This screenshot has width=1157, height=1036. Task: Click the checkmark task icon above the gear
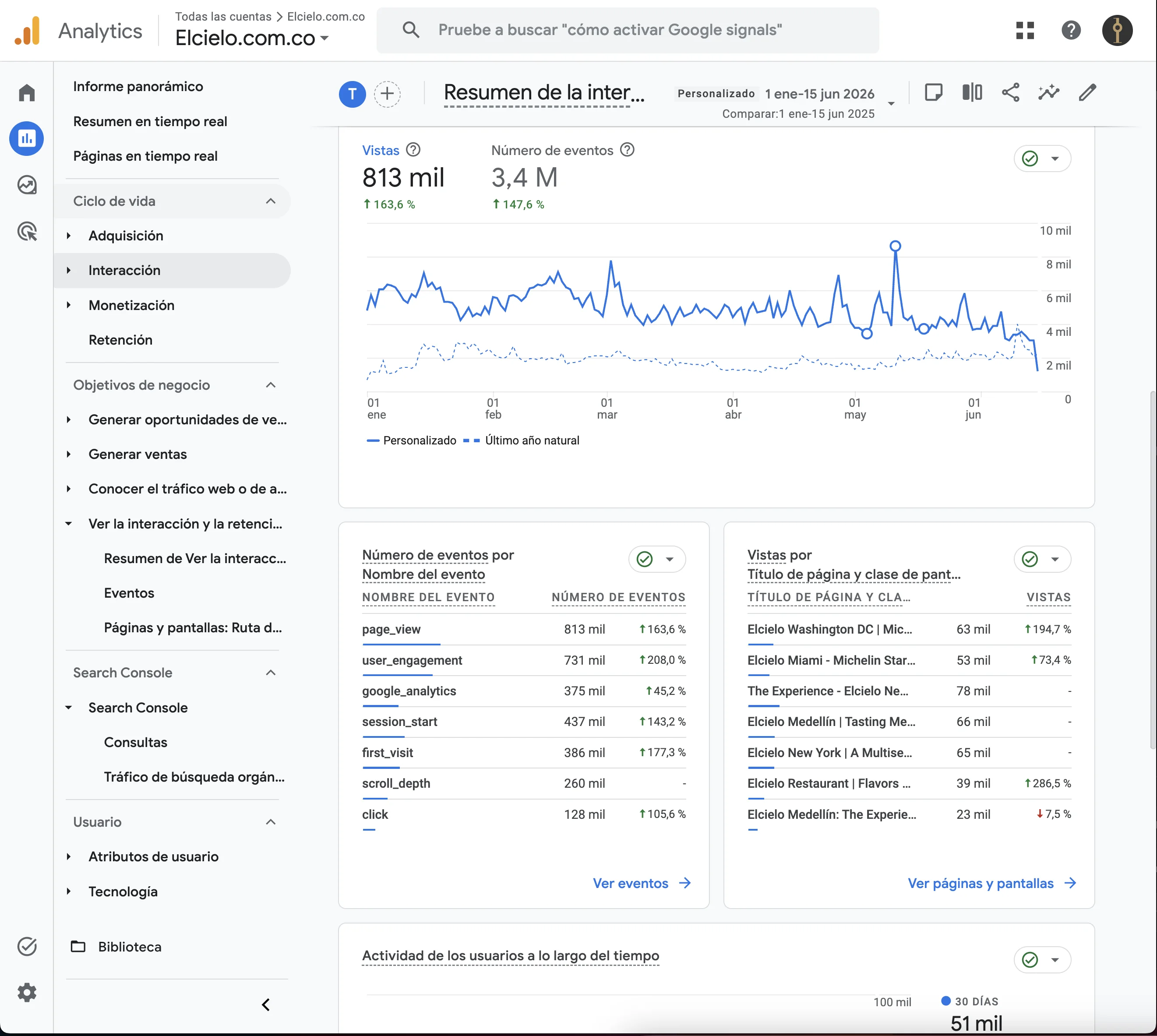(27, 946)
